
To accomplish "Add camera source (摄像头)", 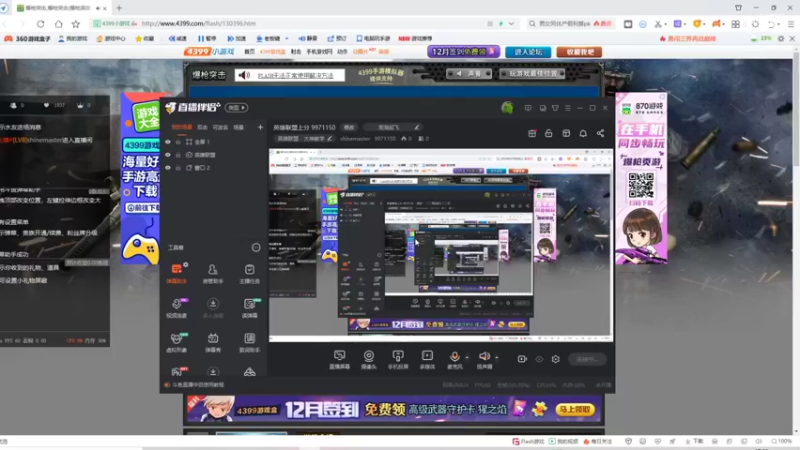I will 368,359.
